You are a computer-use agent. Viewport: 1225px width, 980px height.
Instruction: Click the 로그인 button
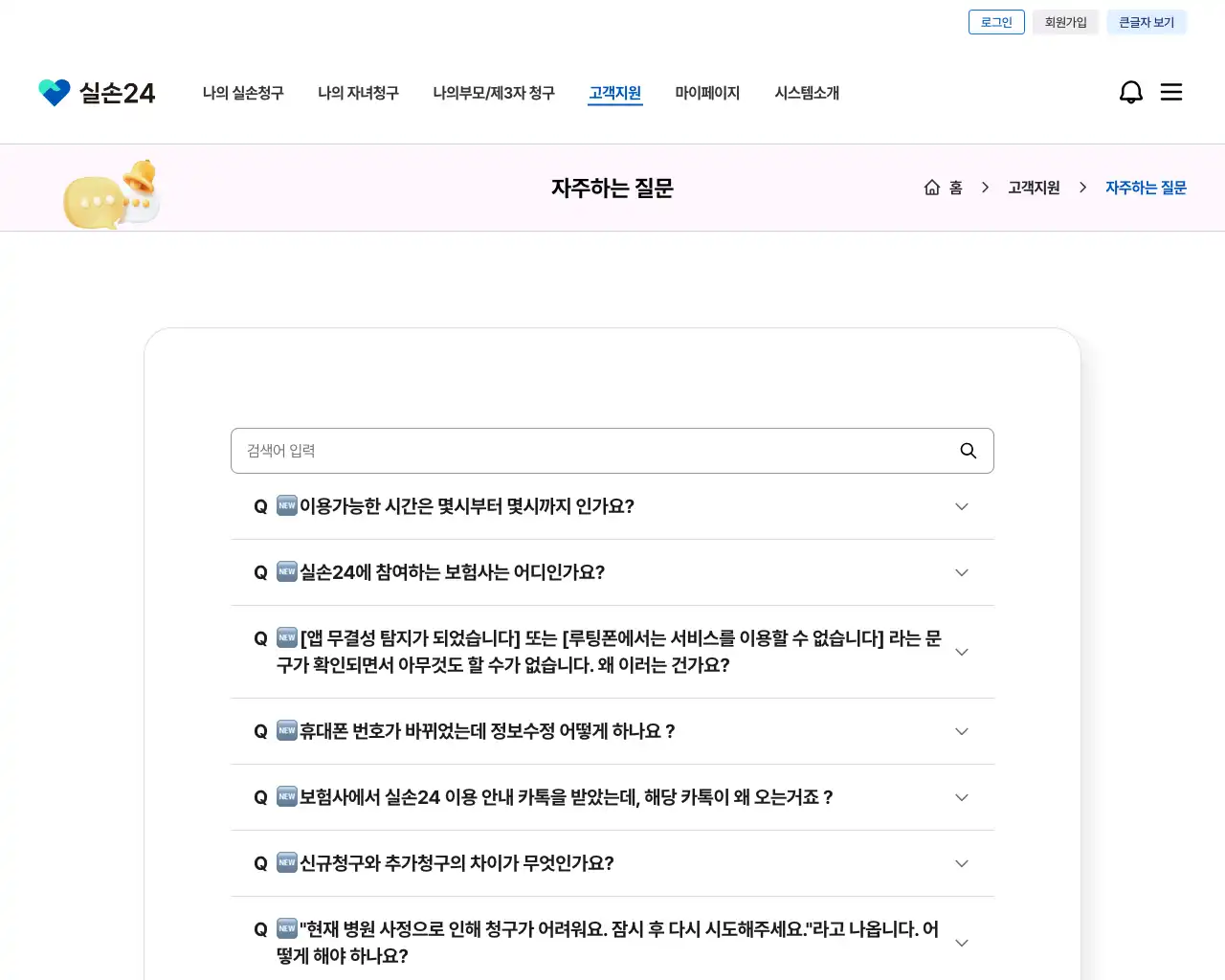click(996, 21)
